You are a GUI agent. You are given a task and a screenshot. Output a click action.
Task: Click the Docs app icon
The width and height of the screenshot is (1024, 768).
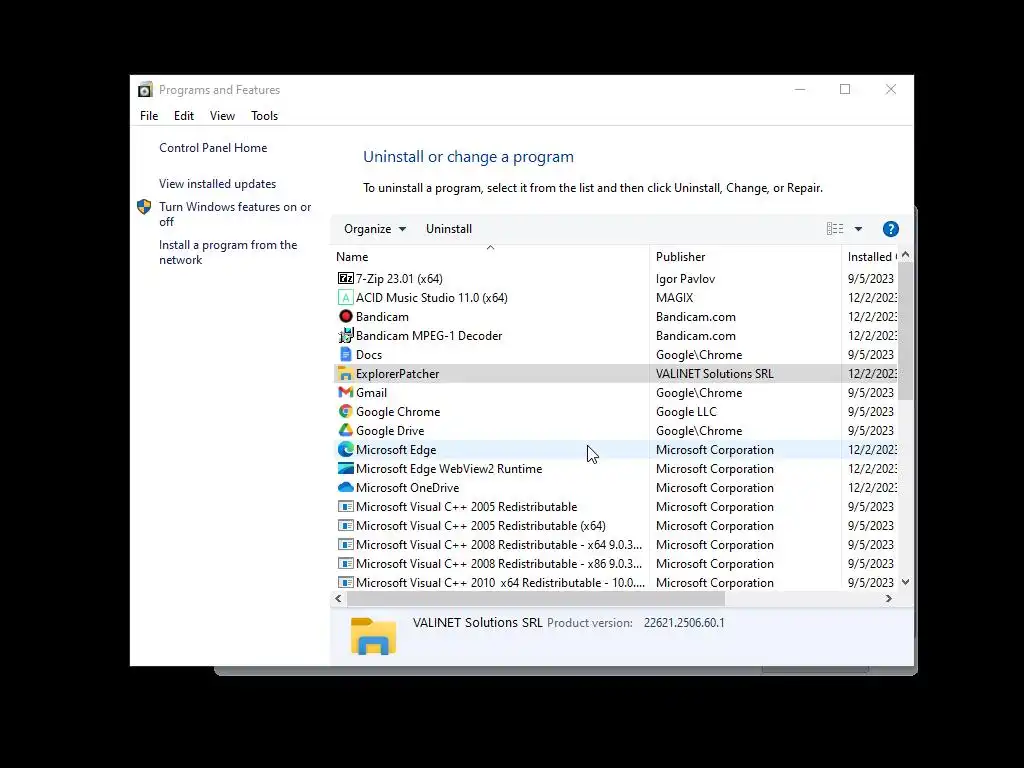[x=345, y=354]
